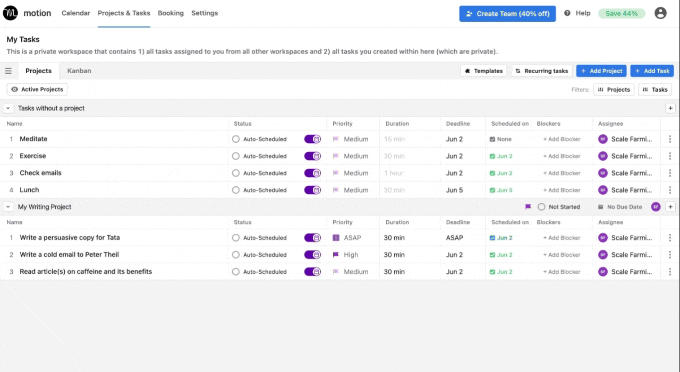Add Blocker for Exercise task

pyautogui.click(x=561, y=156)
